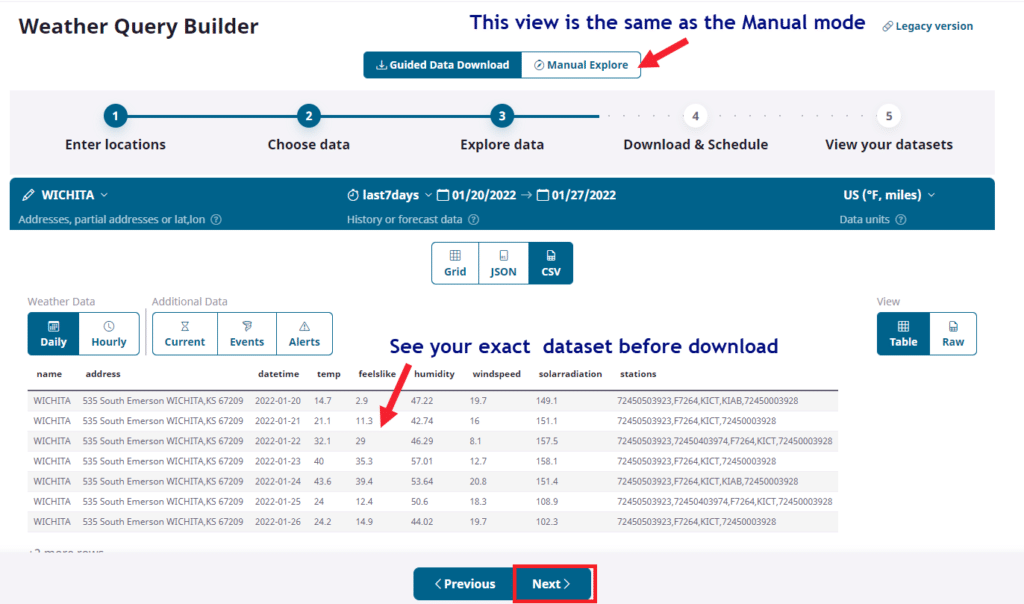Click the CSV format icon
1024x604 pixels.
pos(550,262)
